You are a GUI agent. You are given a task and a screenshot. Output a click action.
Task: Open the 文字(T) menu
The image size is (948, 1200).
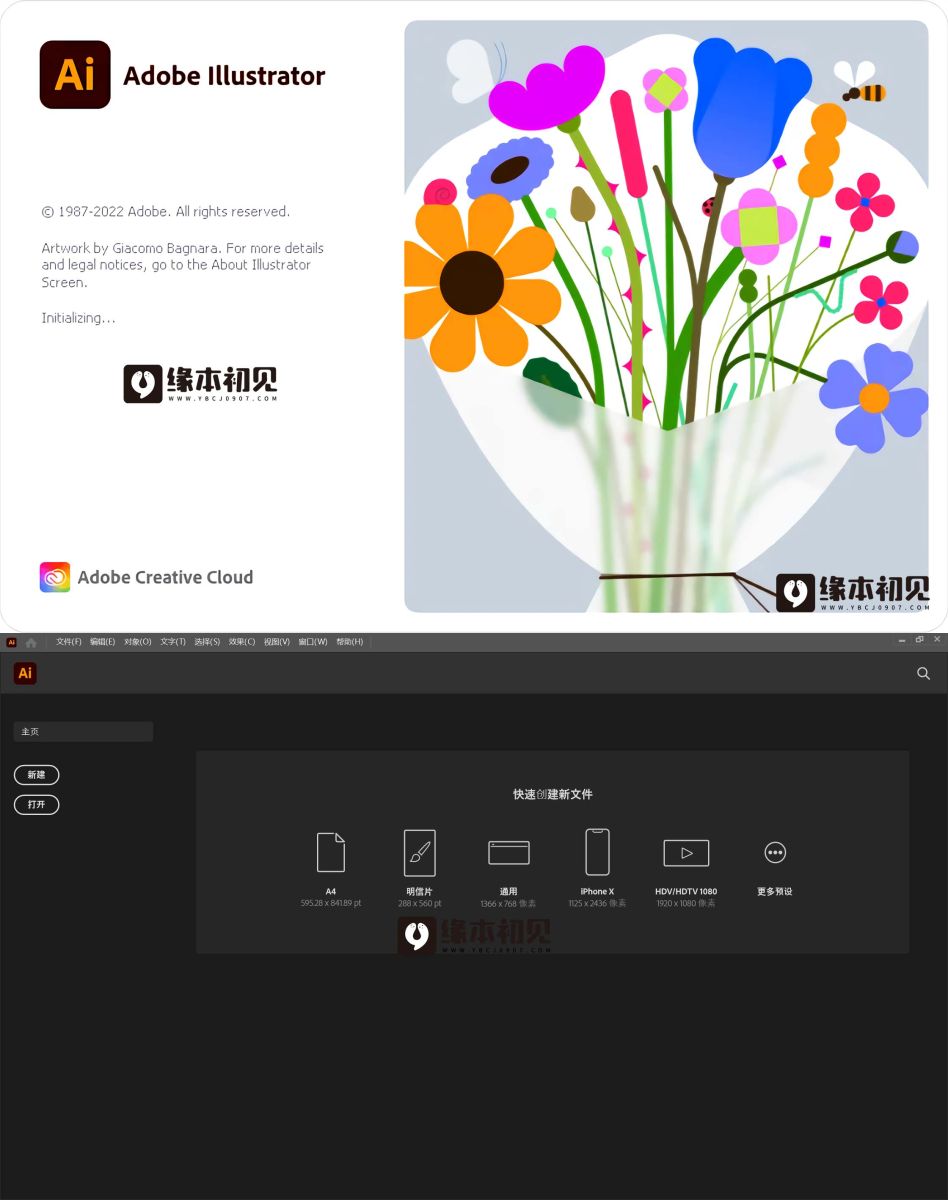click(173, 642)
